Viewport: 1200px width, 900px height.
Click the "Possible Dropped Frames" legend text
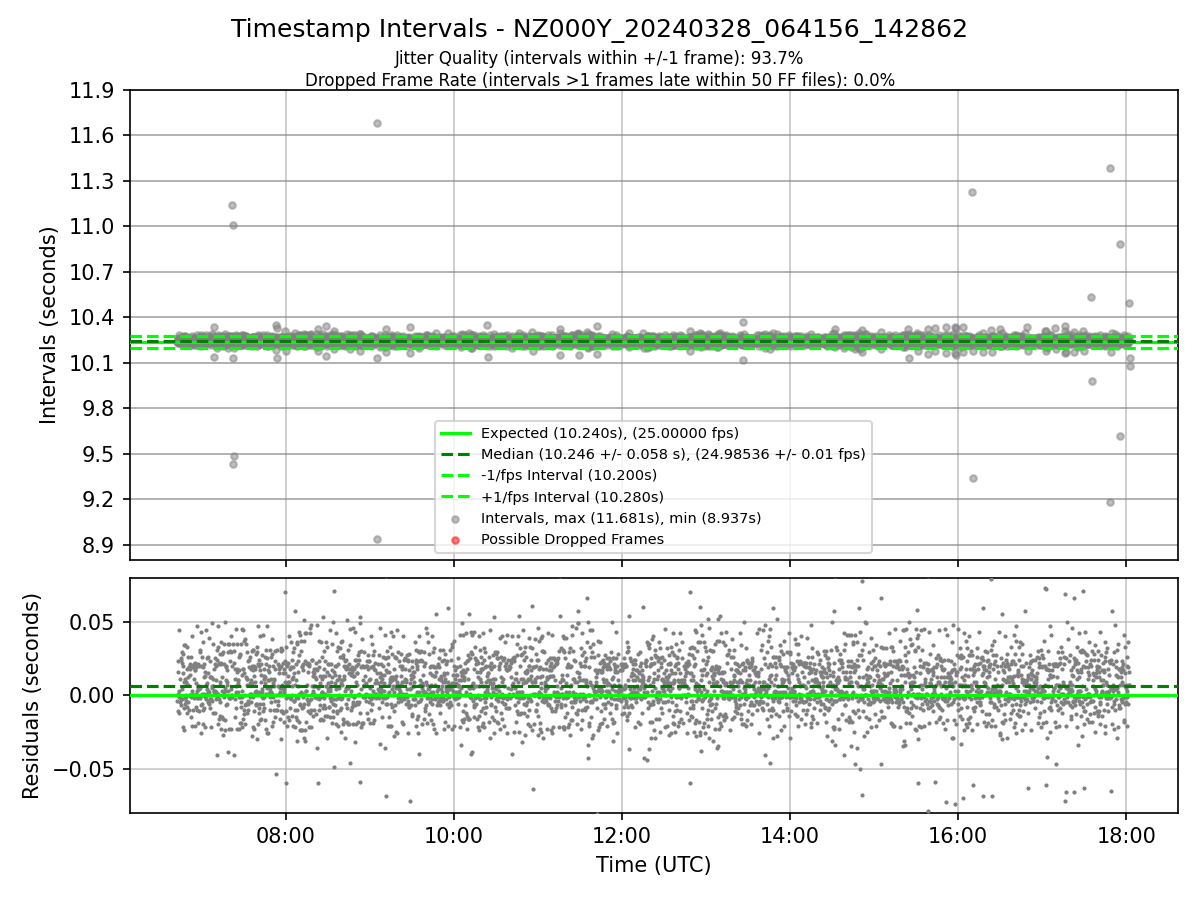[572, 539]
